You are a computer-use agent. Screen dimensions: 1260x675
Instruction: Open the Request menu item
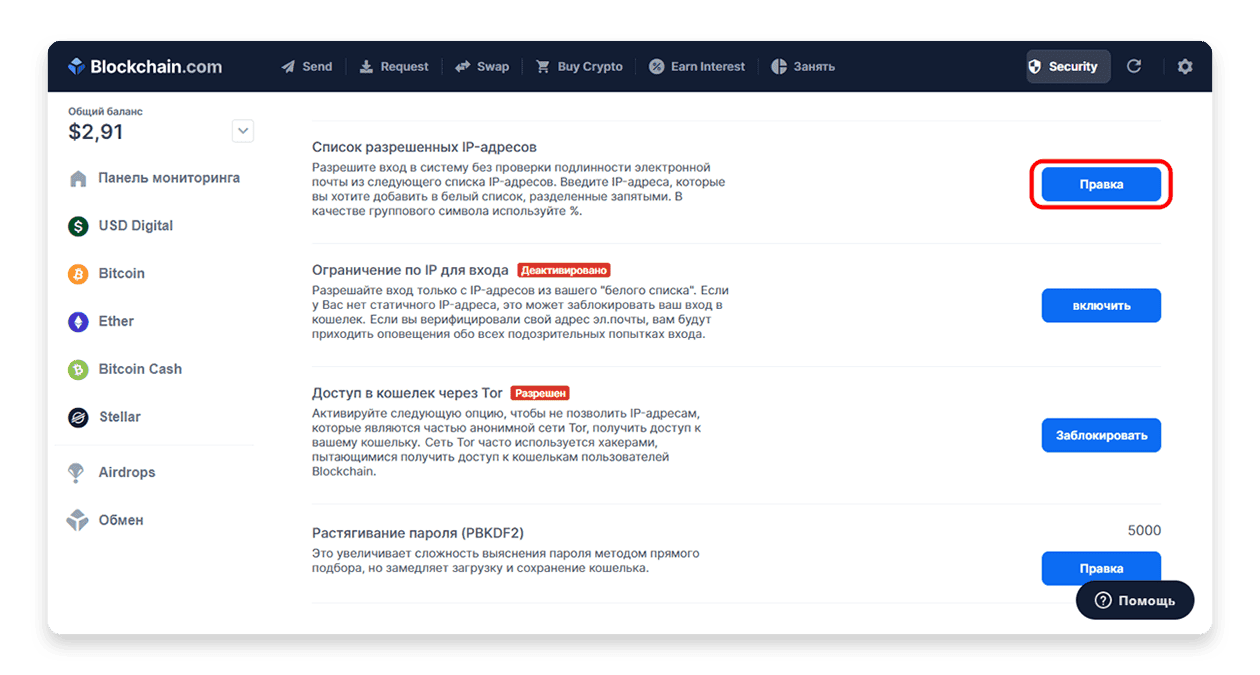tap(394, 67)
